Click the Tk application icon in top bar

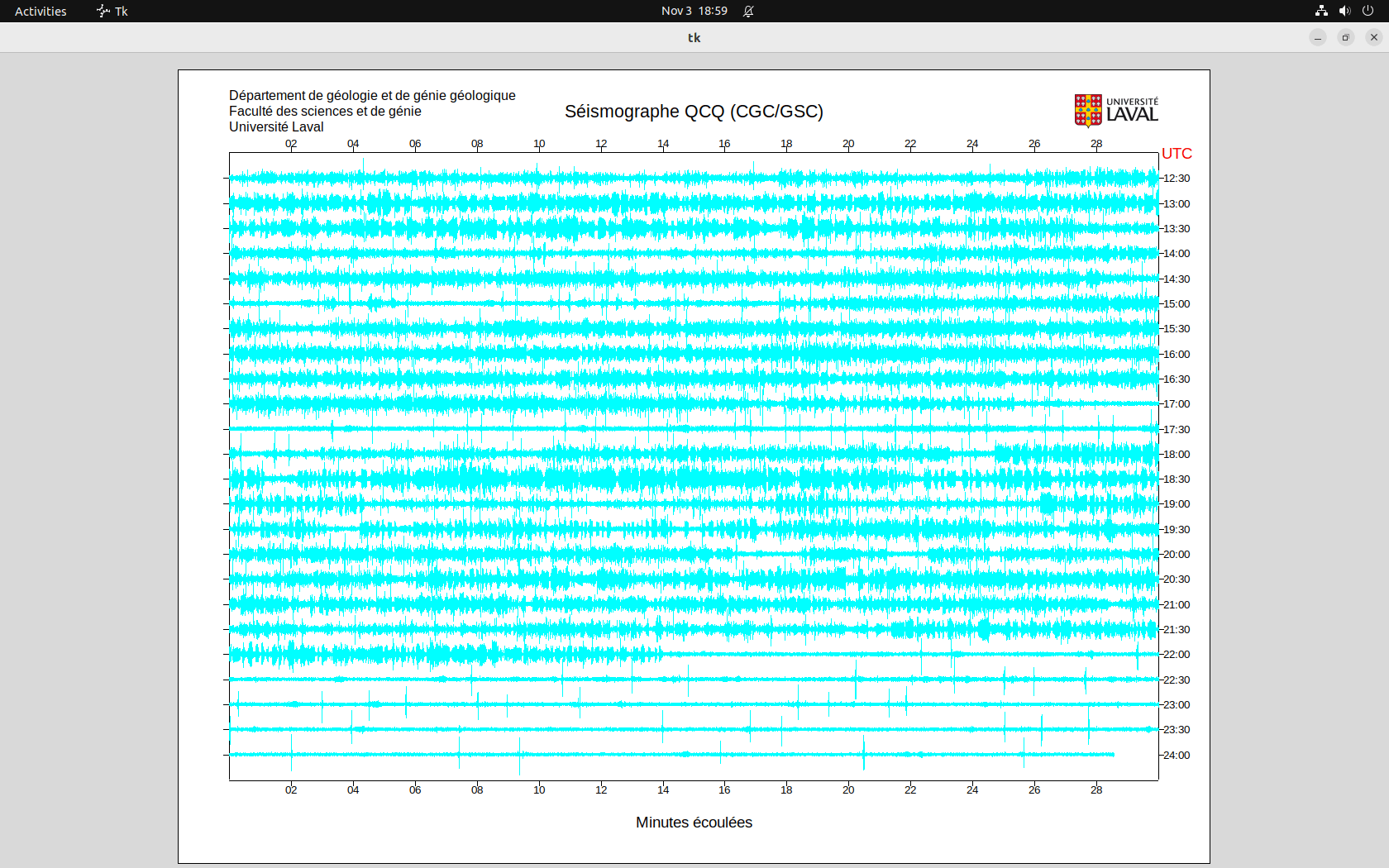click(x=103, y=11)
